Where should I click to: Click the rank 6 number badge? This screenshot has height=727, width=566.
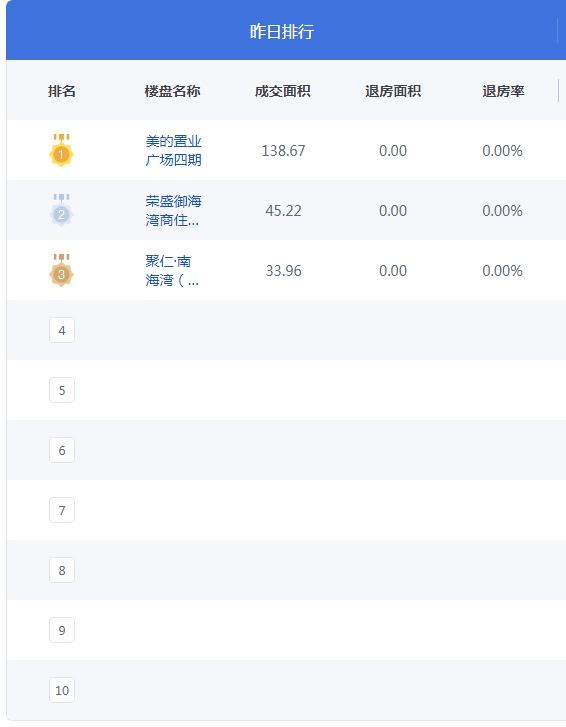coord(62,450)
